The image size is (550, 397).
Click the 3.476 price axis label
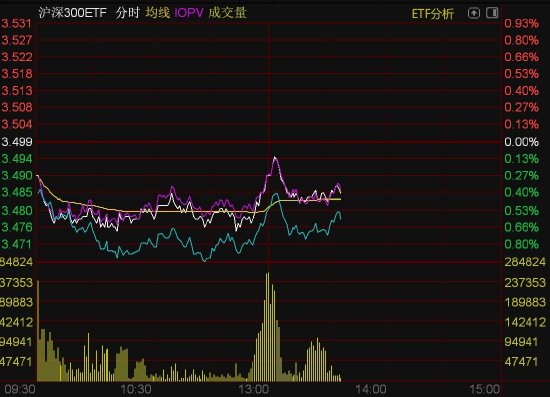[x=16, y=227]
